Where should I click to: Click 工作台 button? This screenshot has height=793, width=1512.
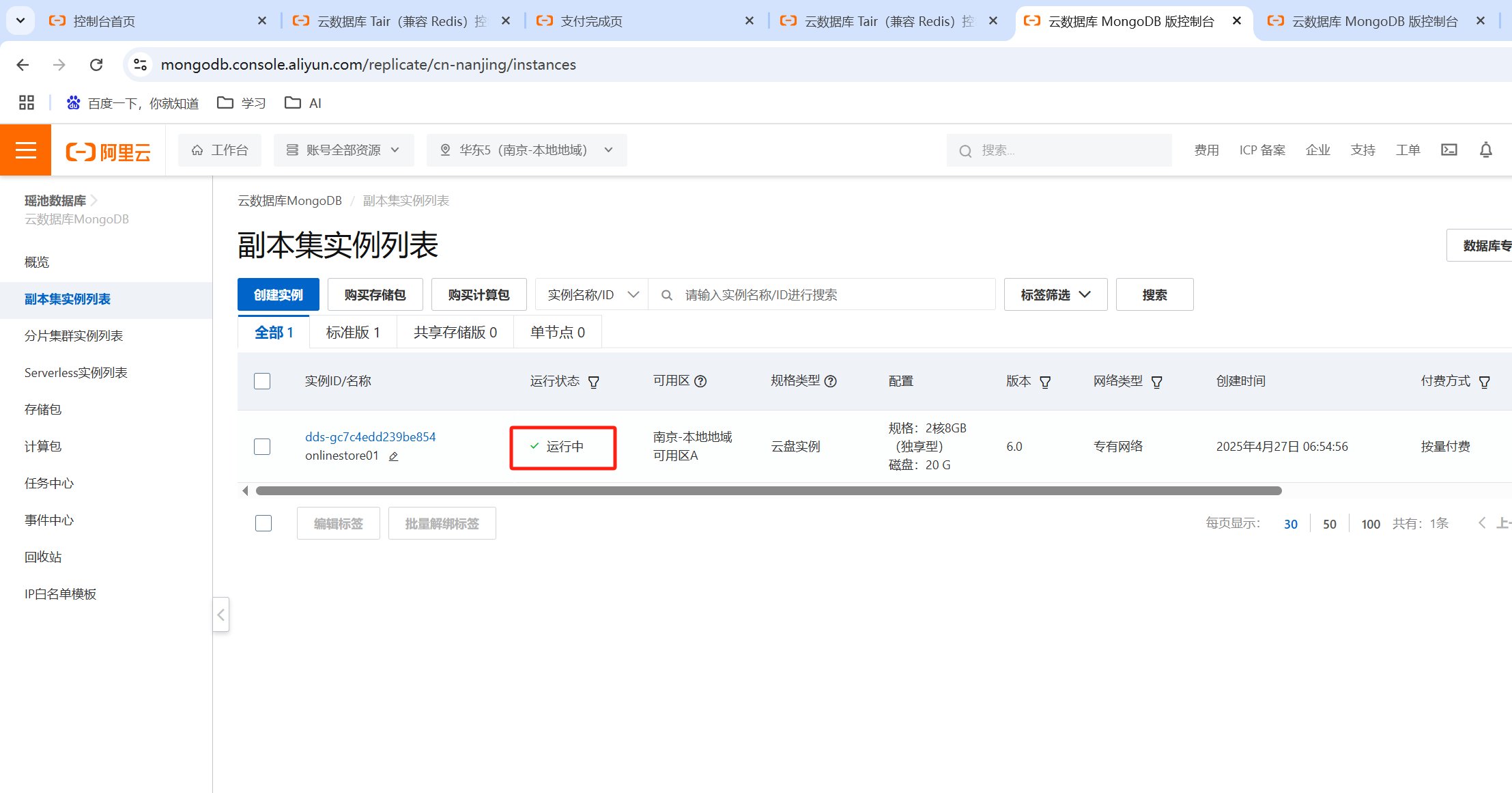click(x=220, y=150)
